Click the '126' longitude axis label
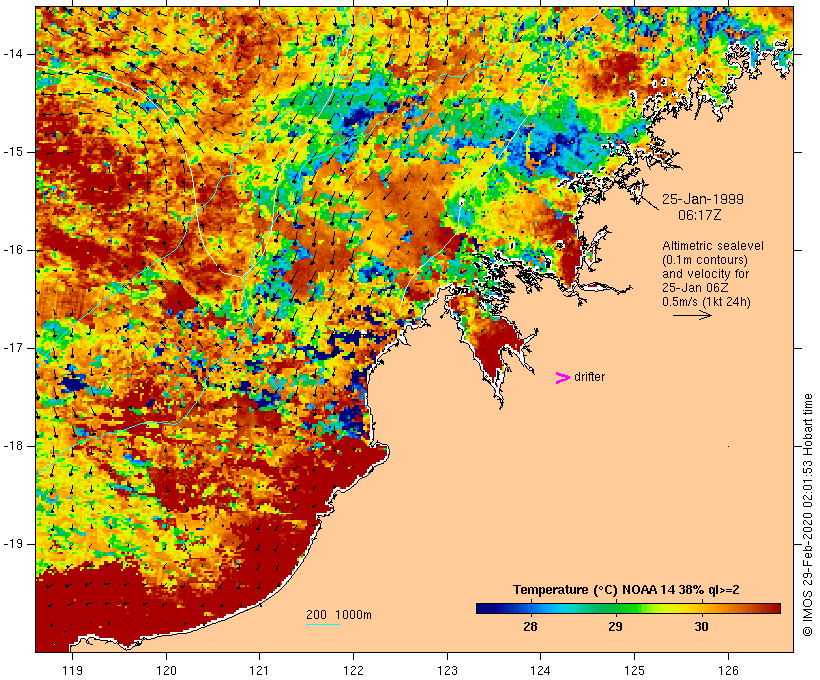Viewport: 820px width, 680px height. click(728, 670)
